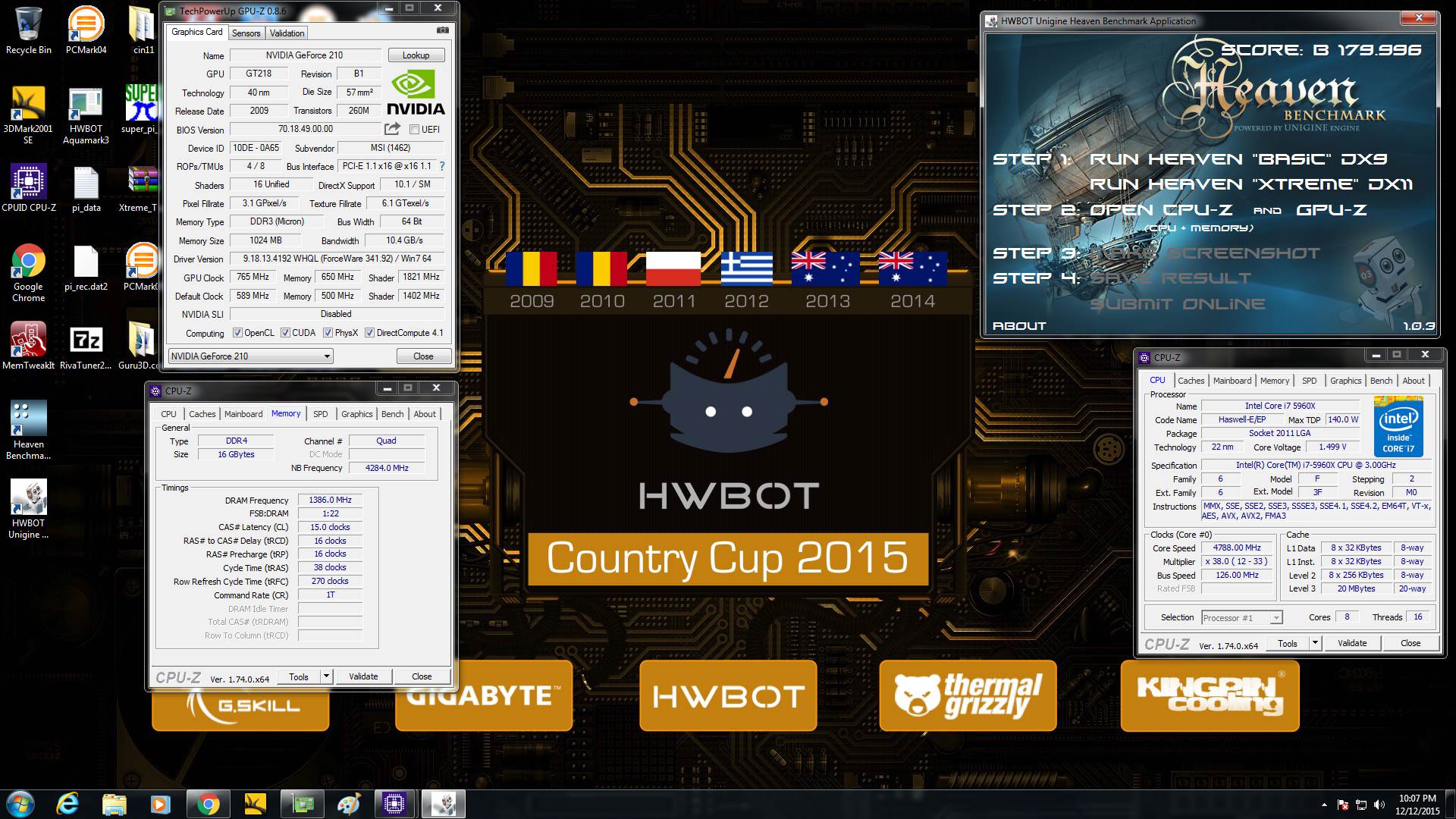
Task: Open Windows Explorer from taskbar
Action: pos(114,804)
